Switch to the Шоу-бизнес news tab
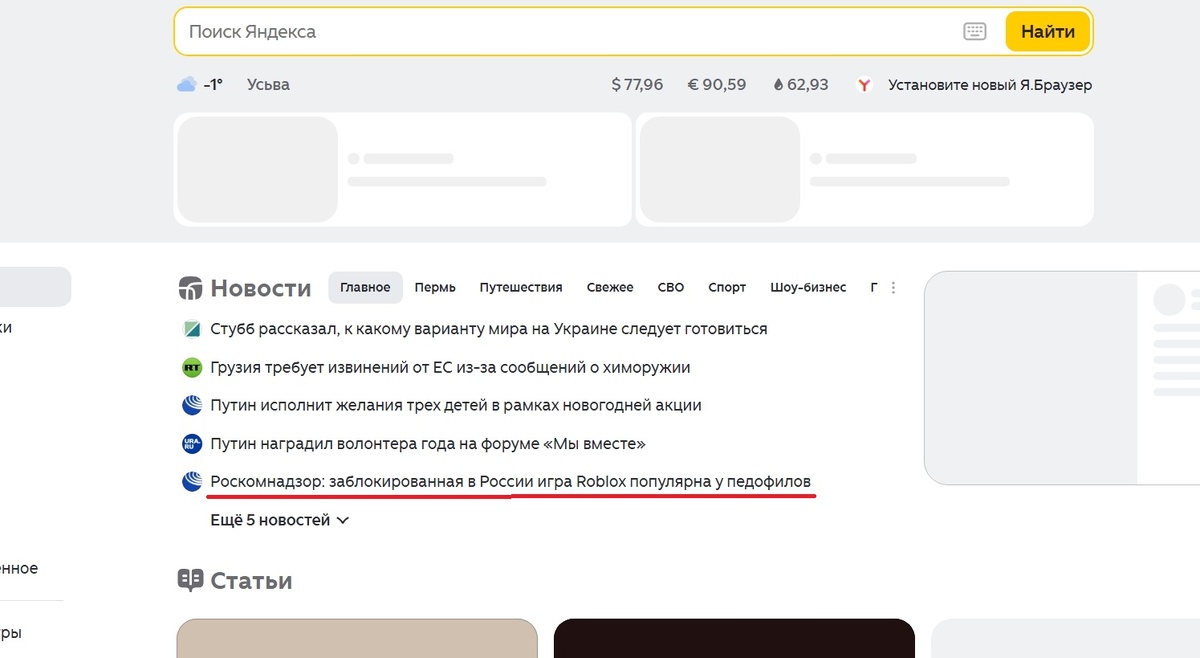This screenshot has width=1200, height=658. pyautogui.click(x=808, y=287)
